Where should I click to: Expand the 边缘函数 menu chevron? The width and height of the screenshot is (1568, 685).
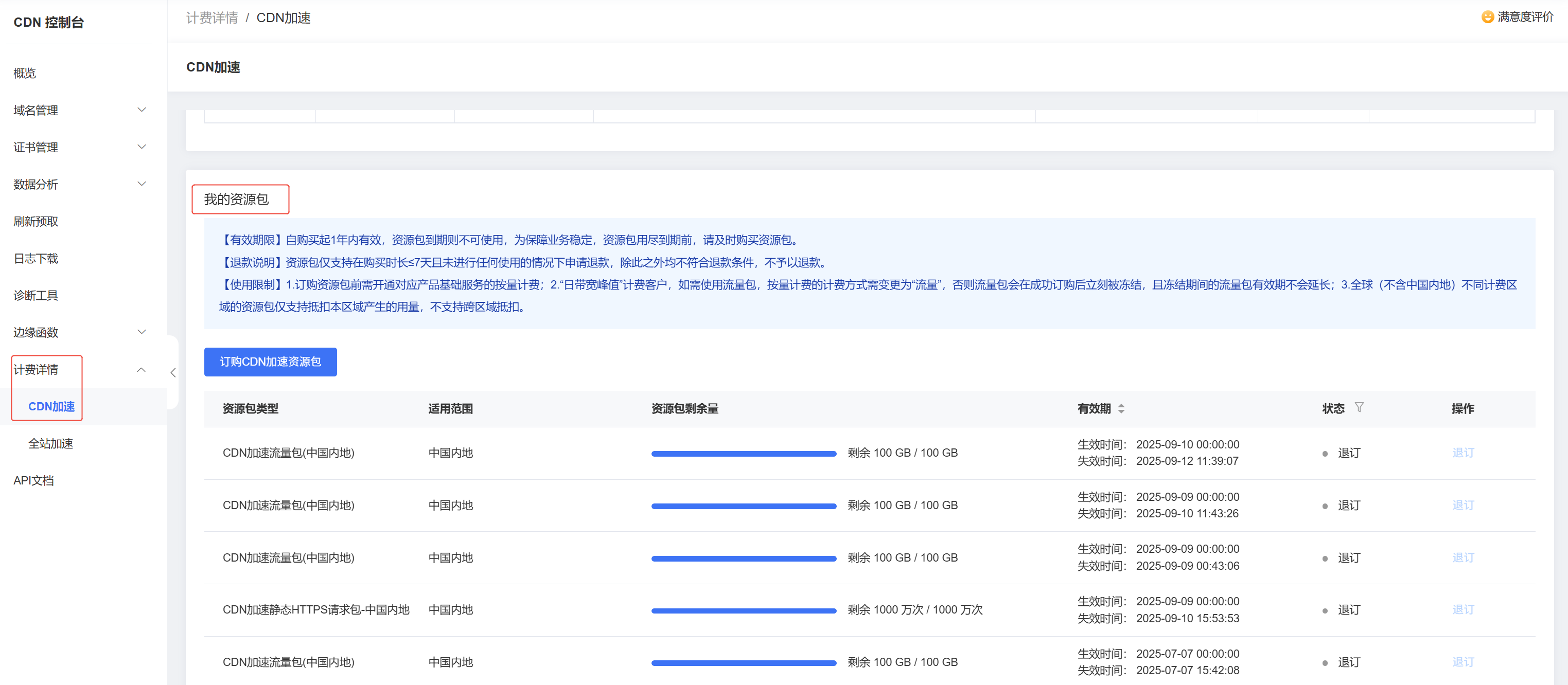pos(142,332)
